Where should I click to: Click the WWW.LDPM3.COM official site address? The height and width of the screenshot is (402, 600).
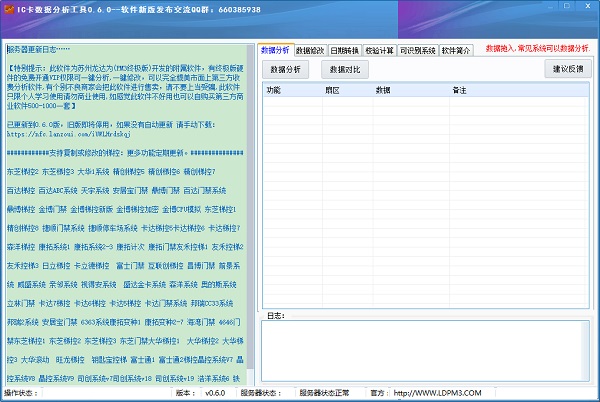click(437, 393)
